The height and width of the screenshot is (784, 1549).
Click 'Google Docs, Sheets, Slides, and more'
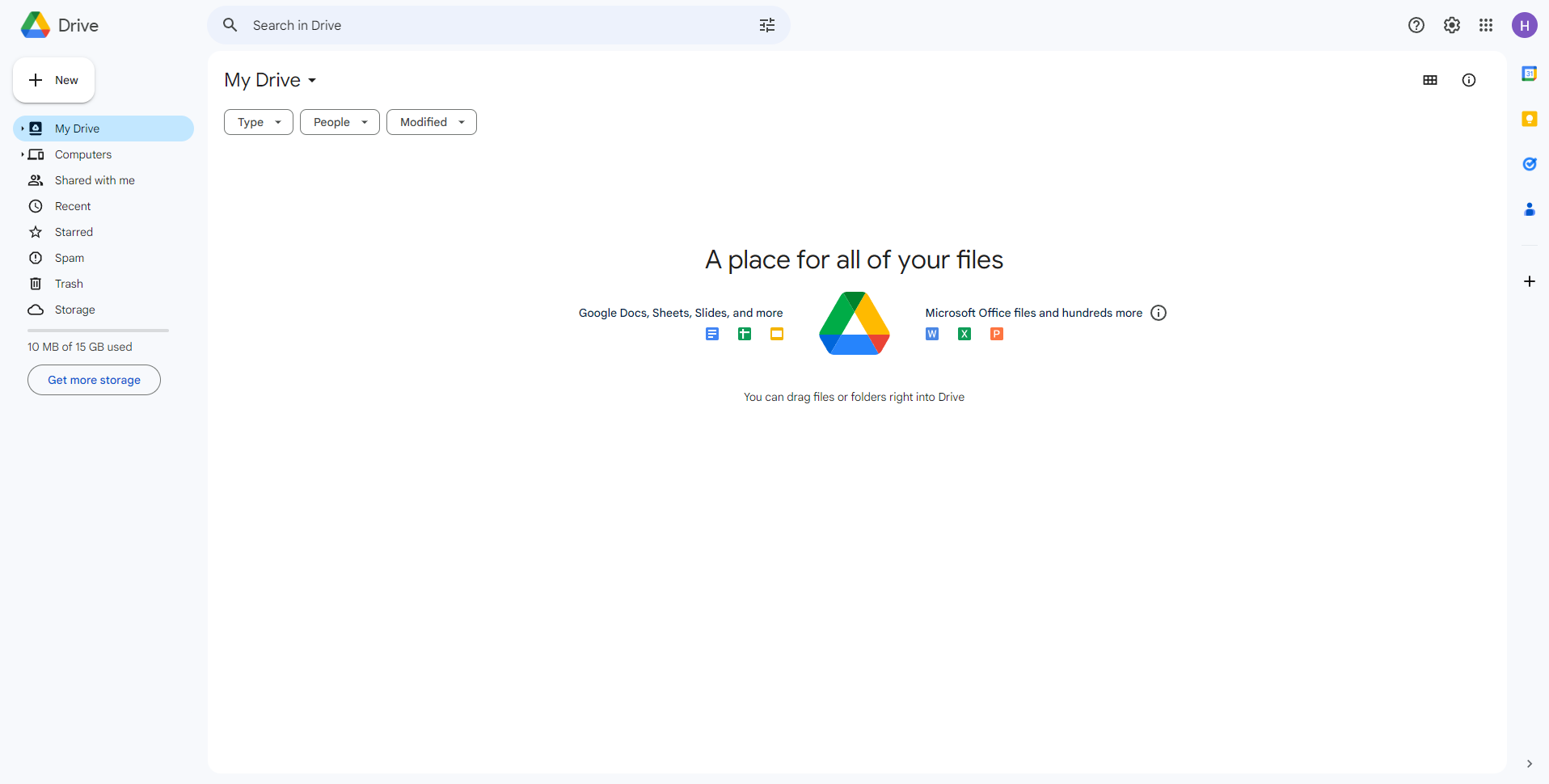click(681, 313)
